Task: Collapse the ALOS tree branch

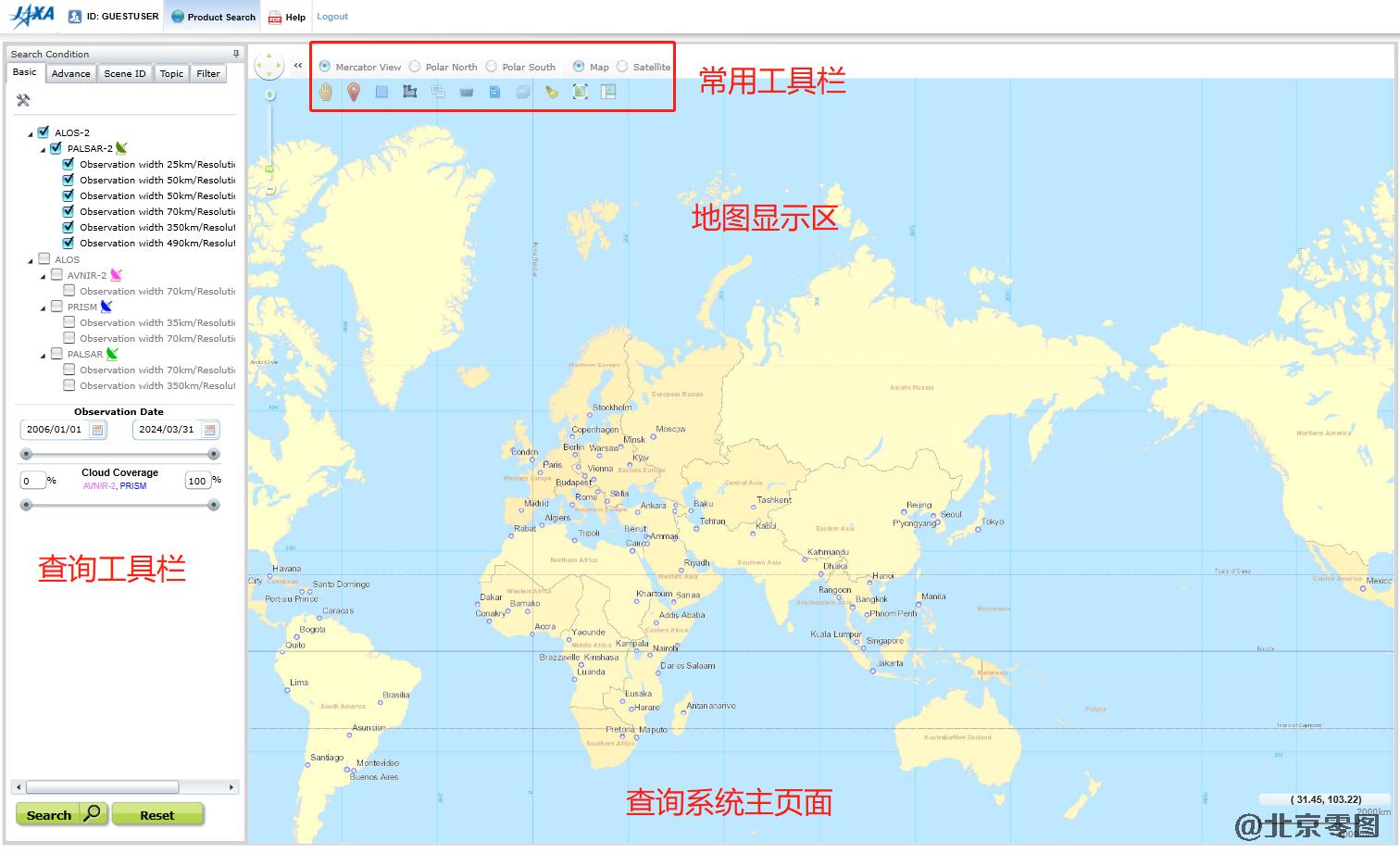Action: [x=31, y=260]
